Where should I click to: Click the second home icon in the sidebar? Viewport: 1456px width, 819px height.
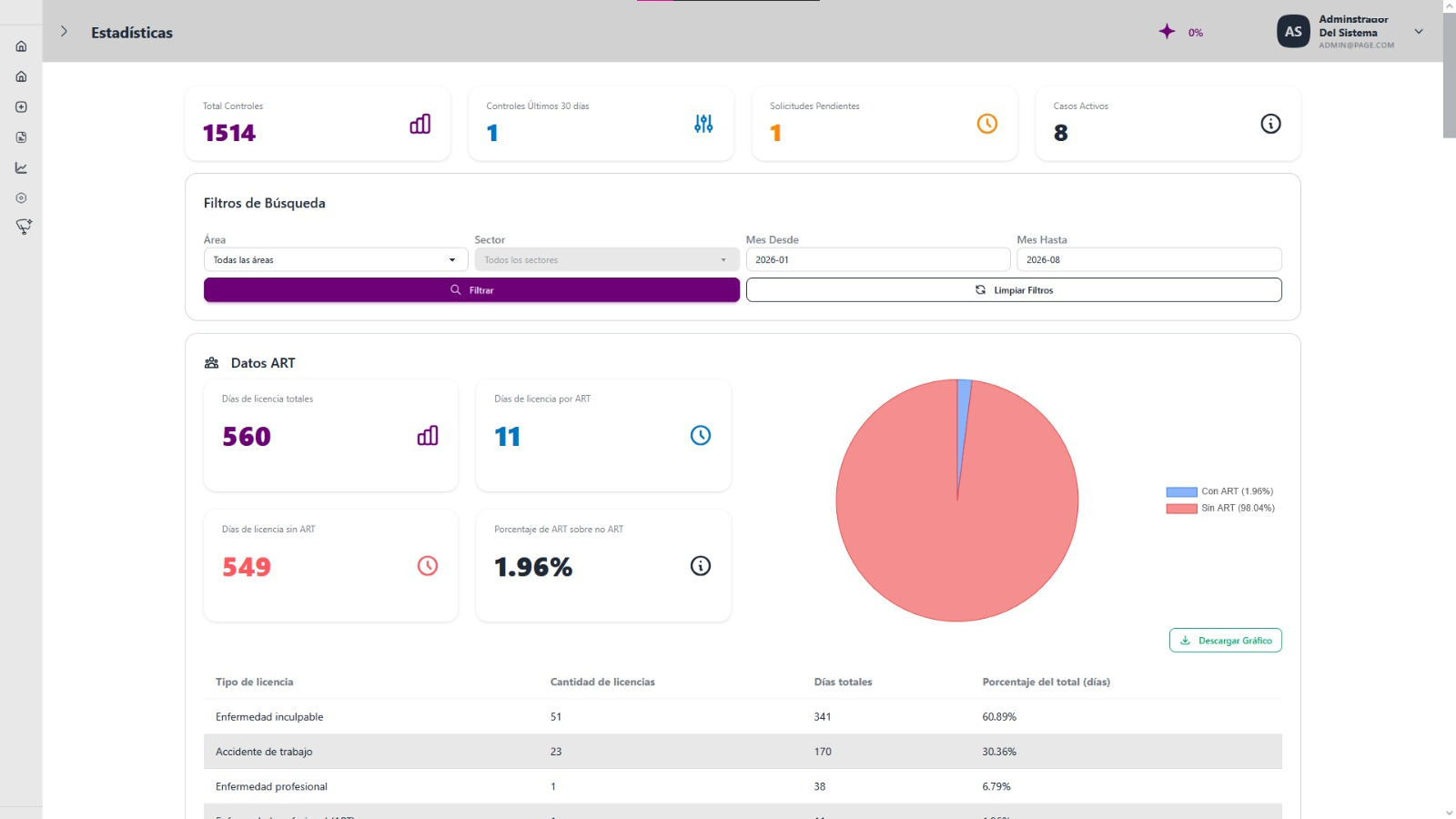coord(21,76)
